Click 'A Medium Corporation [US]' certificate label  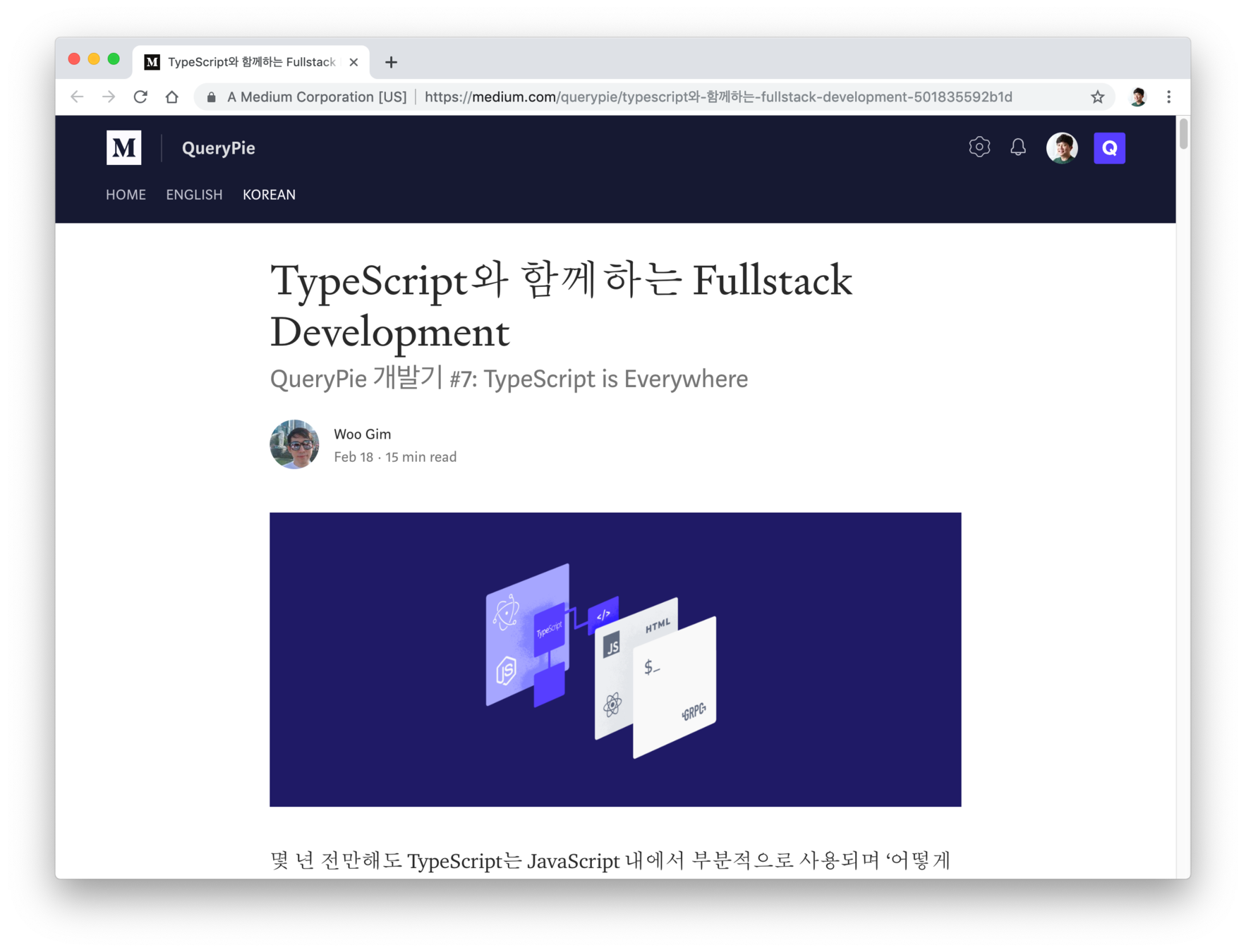[x=317, y=97]
